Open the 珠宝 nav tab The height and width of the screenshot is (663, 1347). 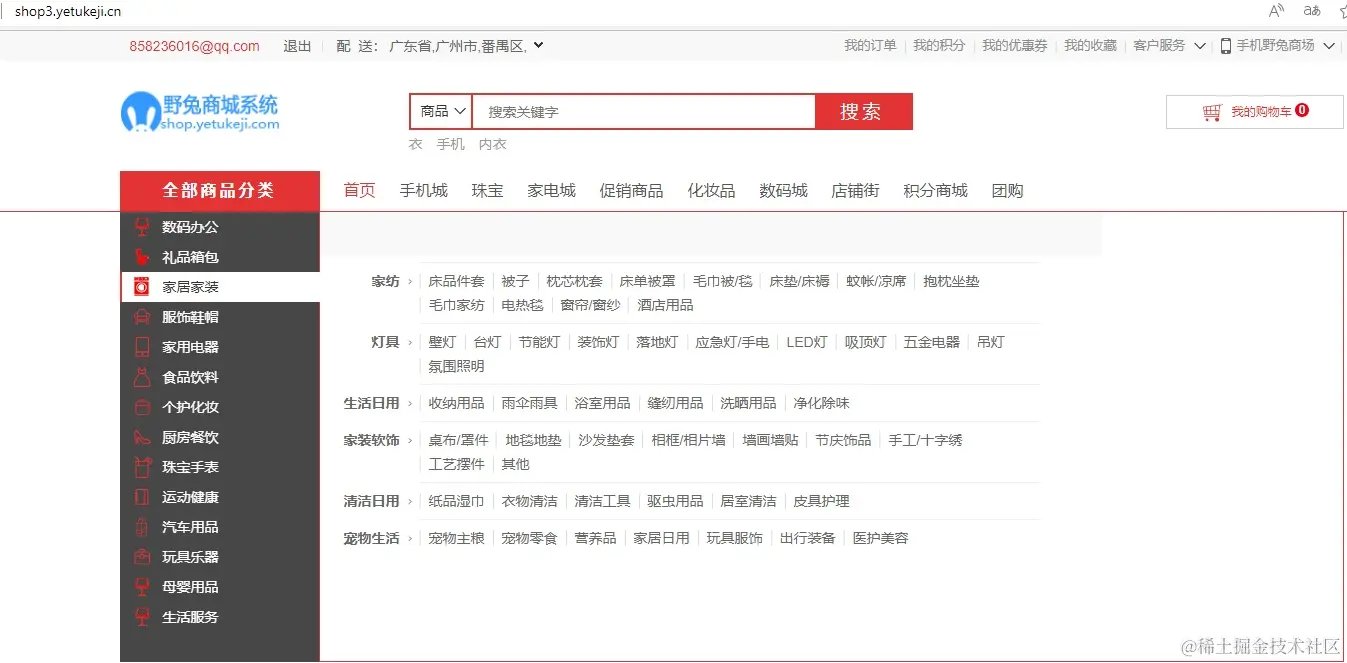coord(488,191)
